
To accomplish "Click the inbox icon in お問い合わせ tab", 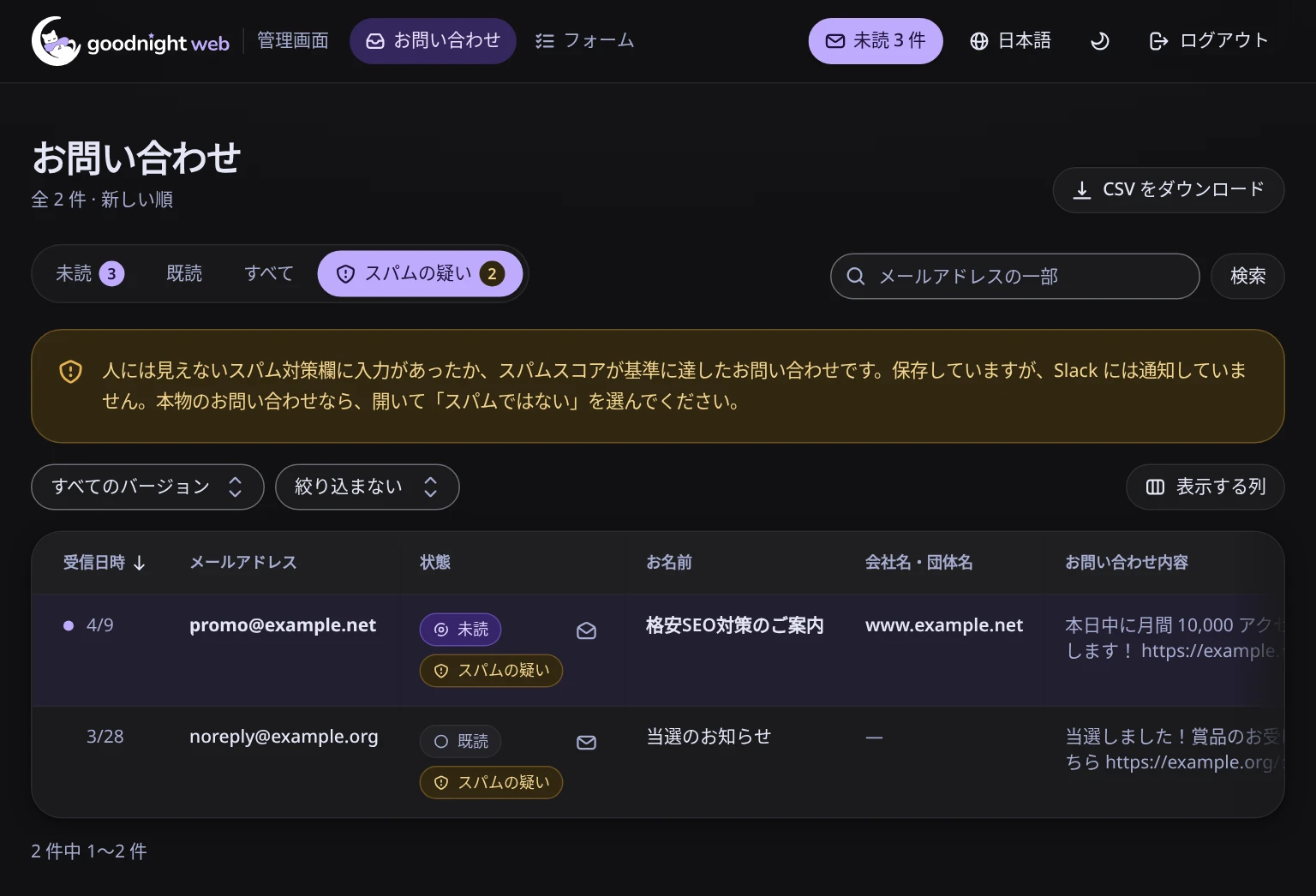I will click(375, 41).
